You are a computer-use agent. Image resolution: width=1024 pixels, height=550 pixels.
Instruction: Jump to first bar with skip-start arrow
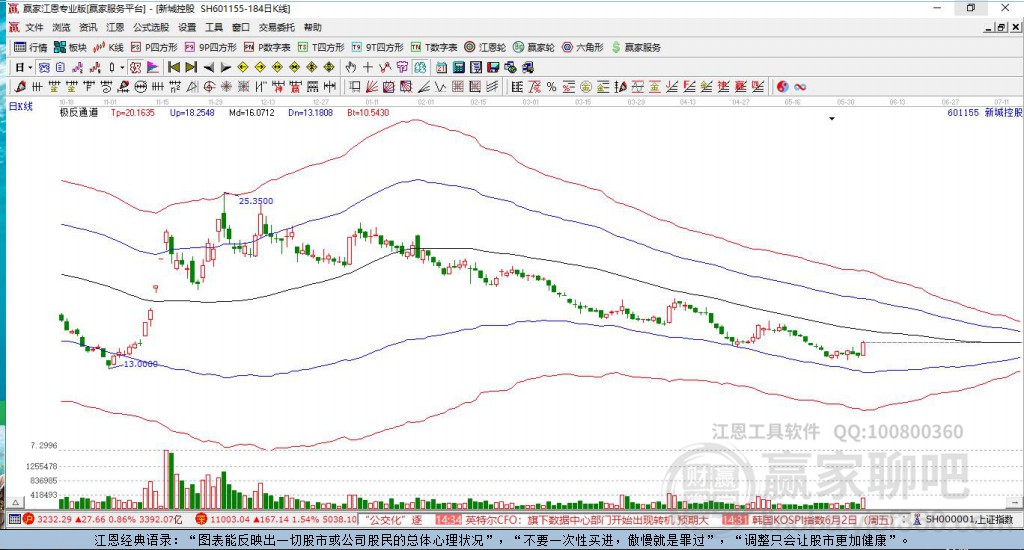click(x=174, y=67)
